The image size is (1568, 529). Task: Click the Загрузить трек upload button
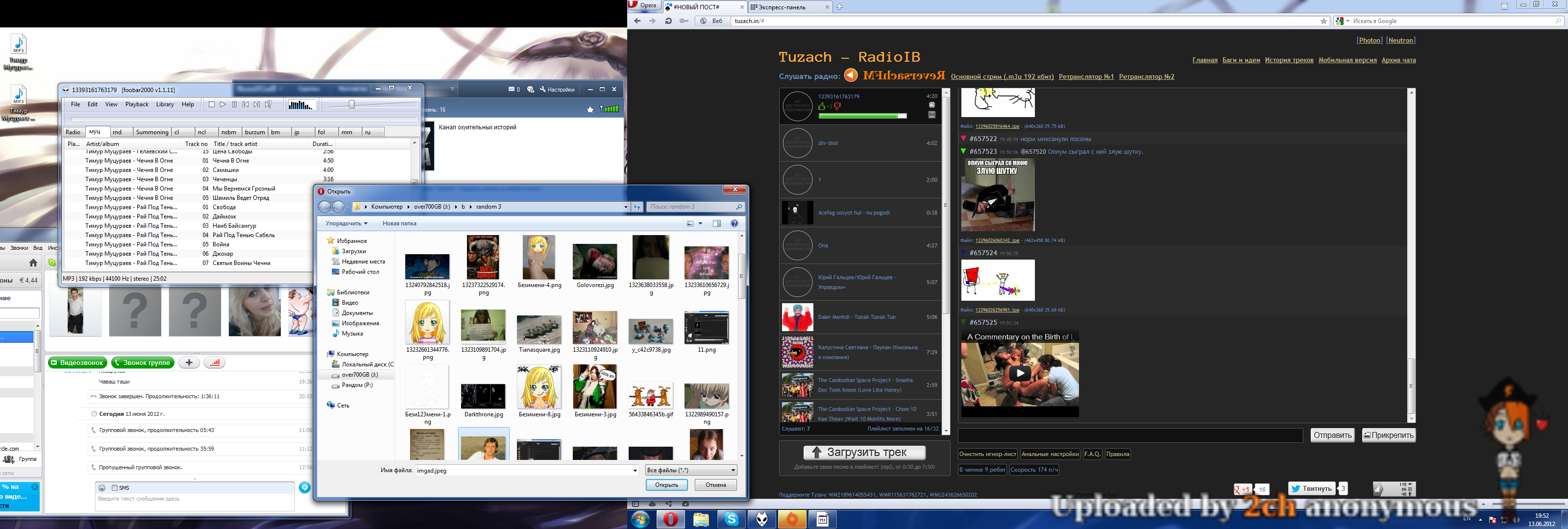[x=864, y=452]
